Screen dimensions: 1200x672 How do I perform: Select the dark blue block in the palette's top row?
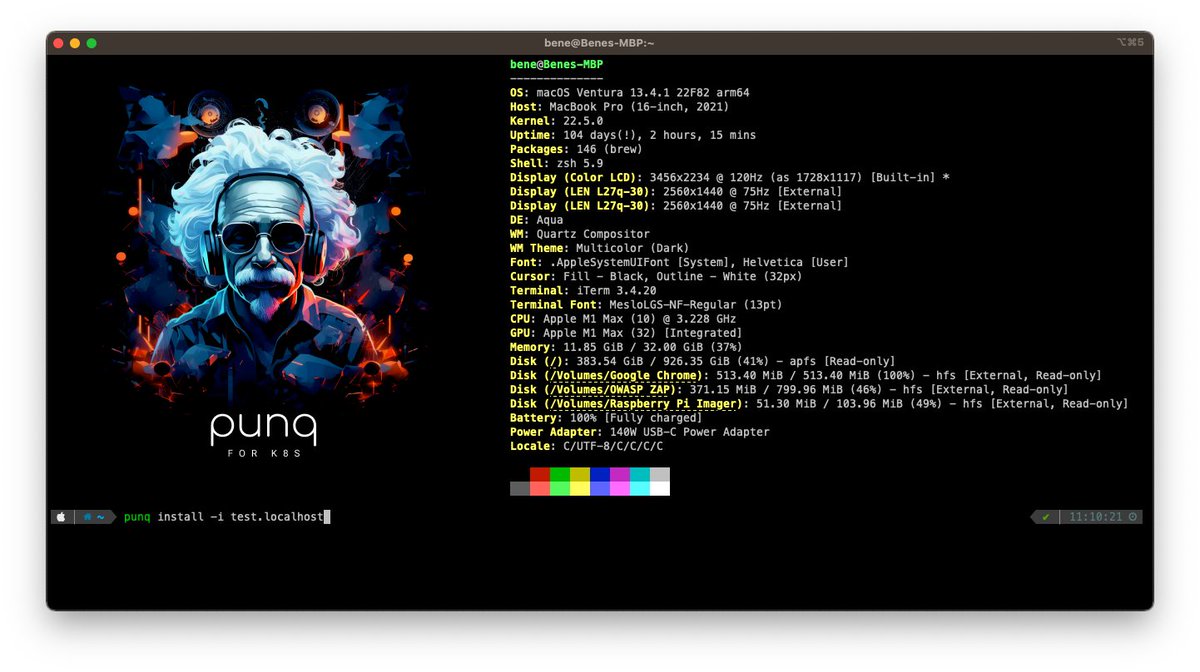(x=600, y=474)
